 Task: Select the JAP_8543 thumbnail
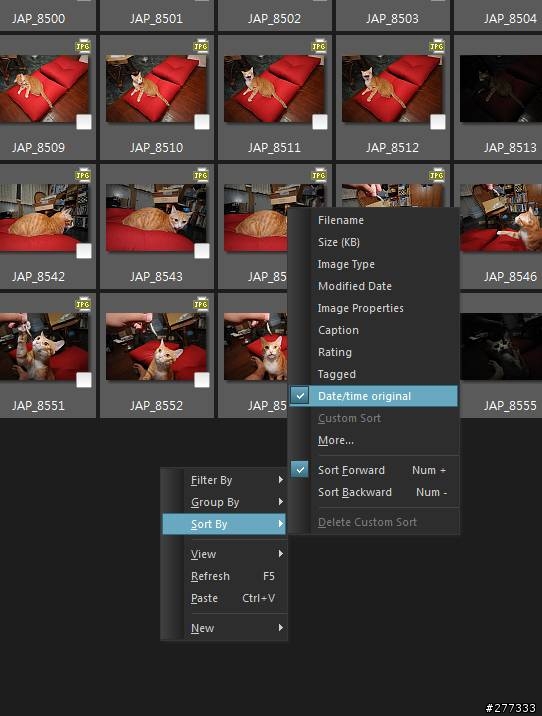(156, 218)
